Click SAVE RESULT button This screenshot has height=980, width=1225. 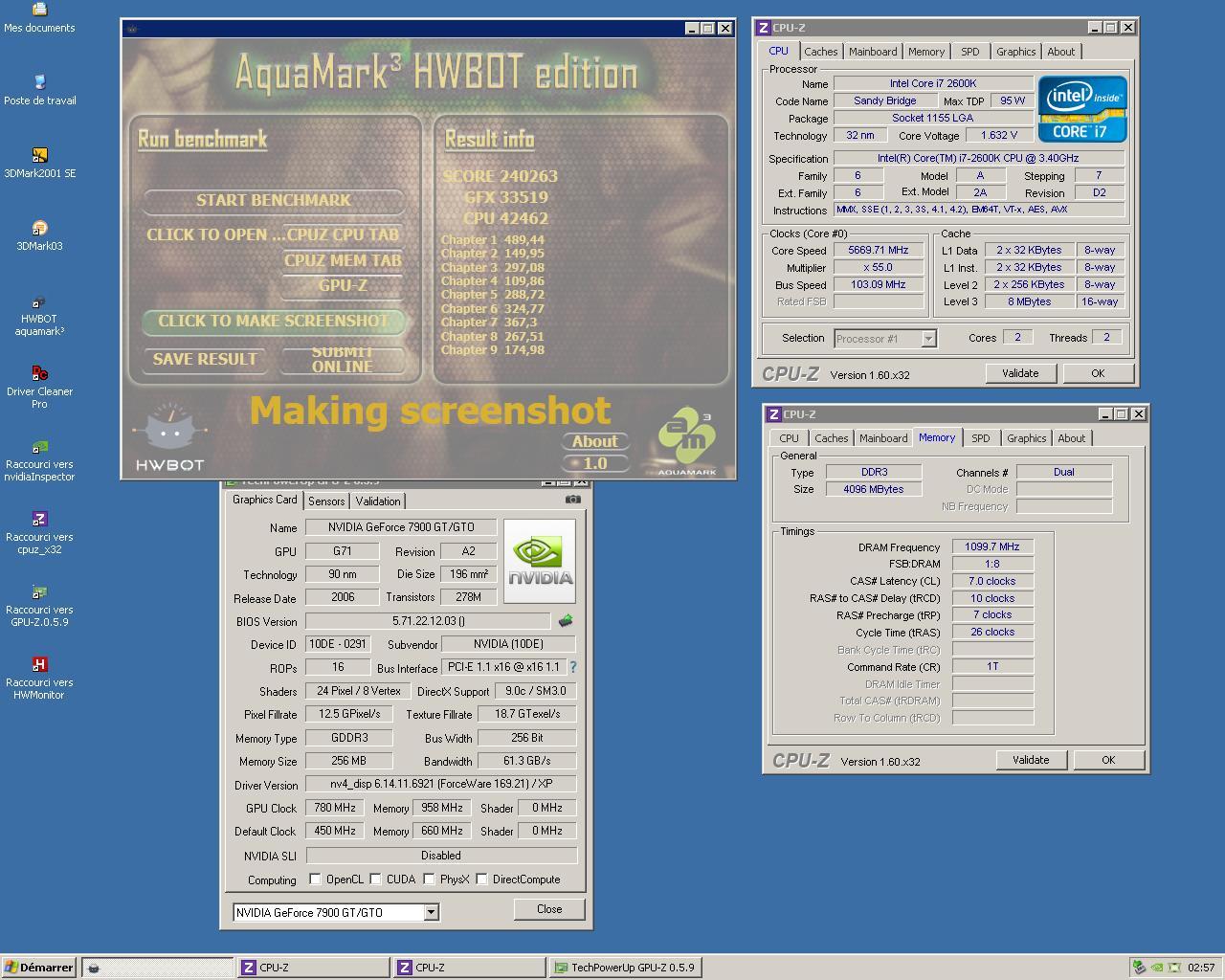coord(205,359)
